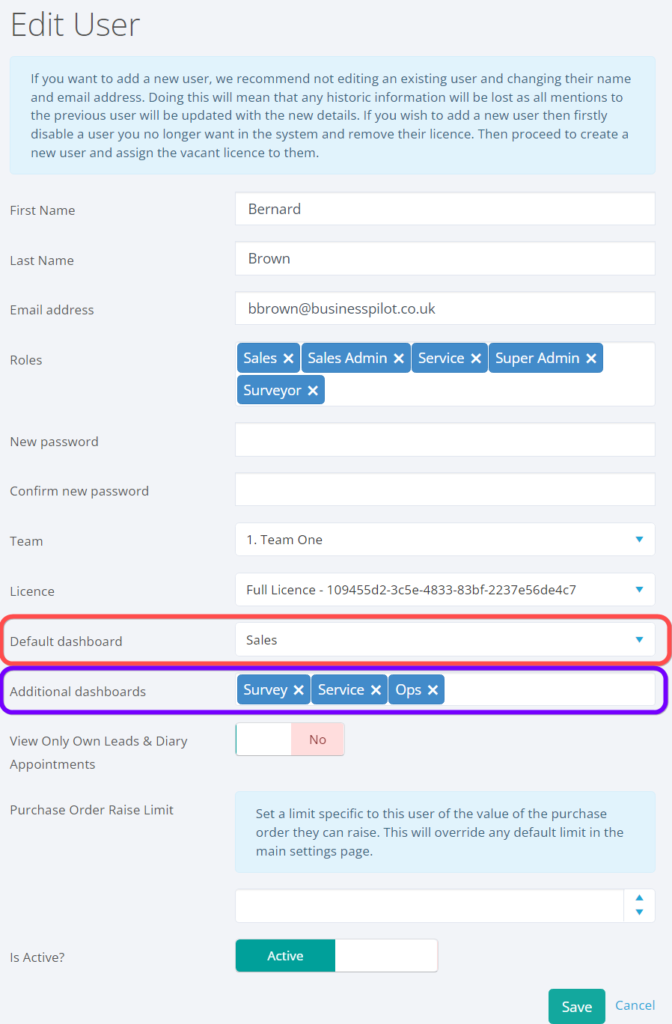The height and width of the screenshot is (1024, 672).
Task: Open the Team dropdown
Action: (x=445, y=540)
